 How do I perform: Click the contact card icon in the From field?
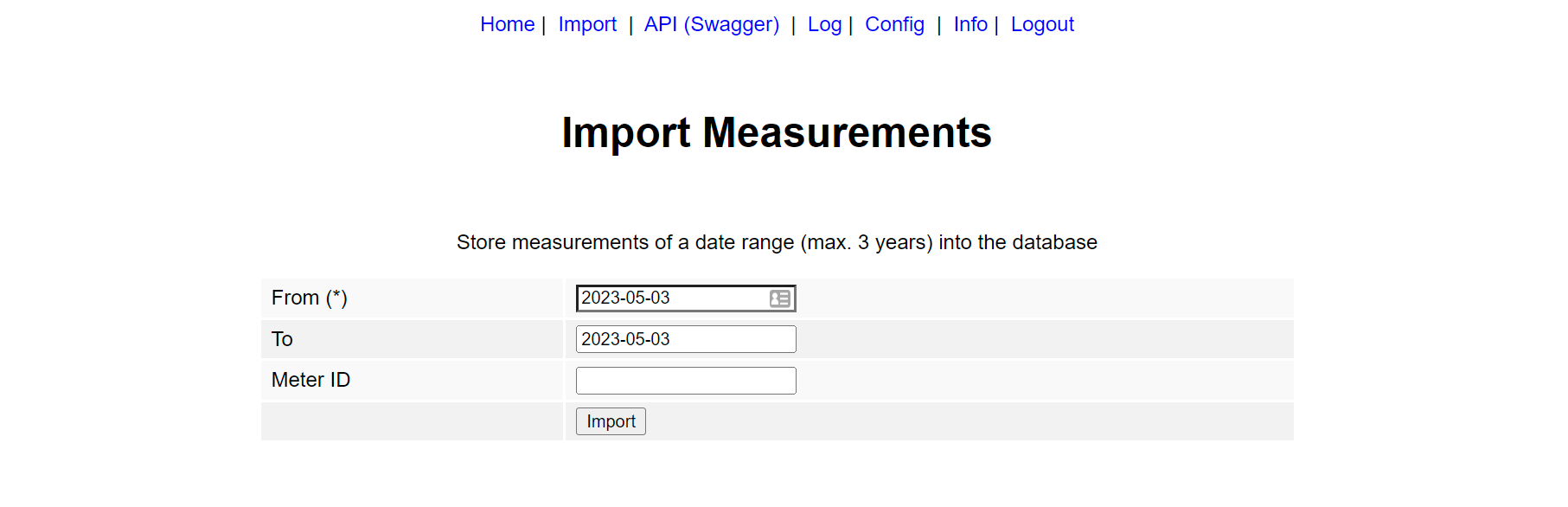coord(780,298)
